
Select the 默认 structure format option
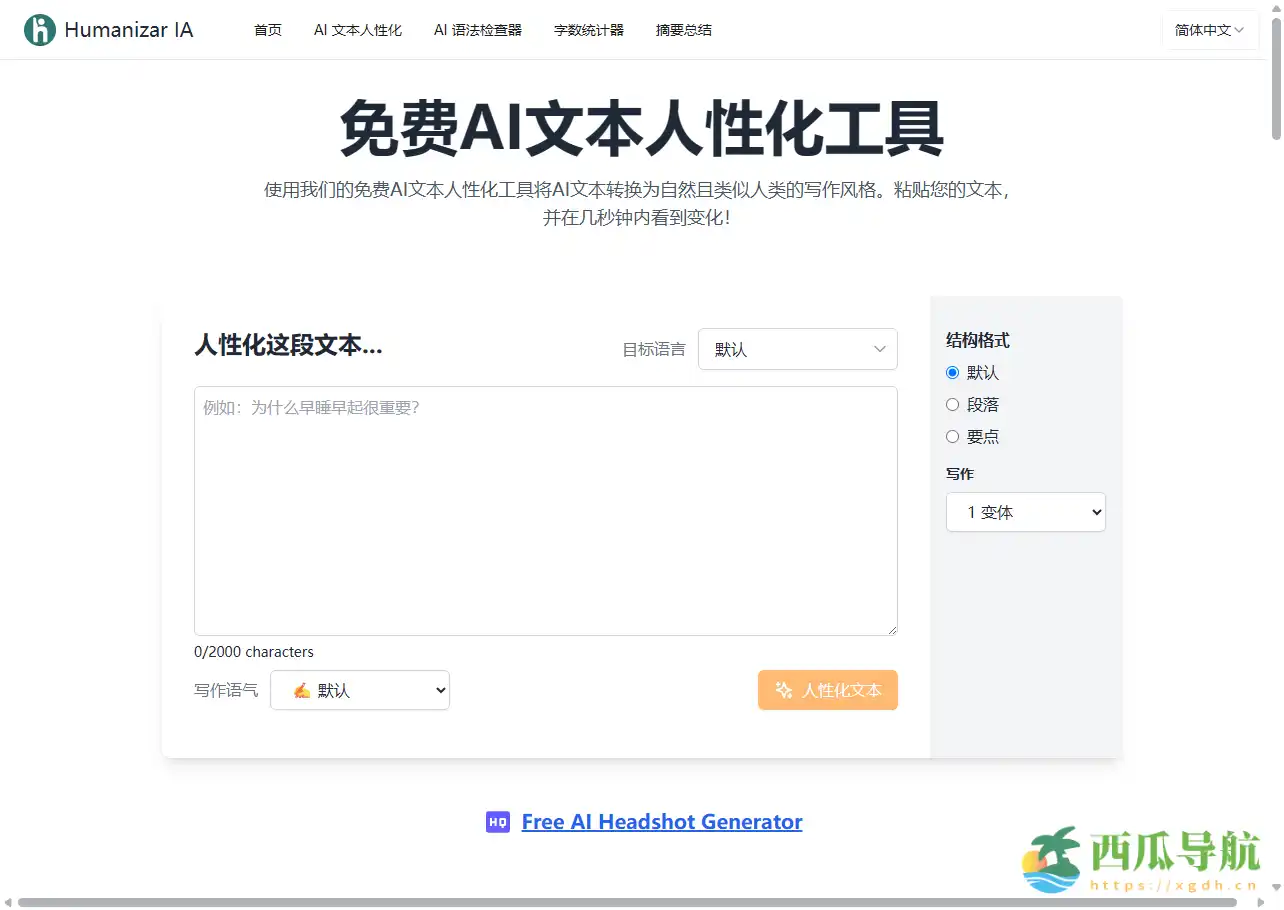[x=952, y=372]
